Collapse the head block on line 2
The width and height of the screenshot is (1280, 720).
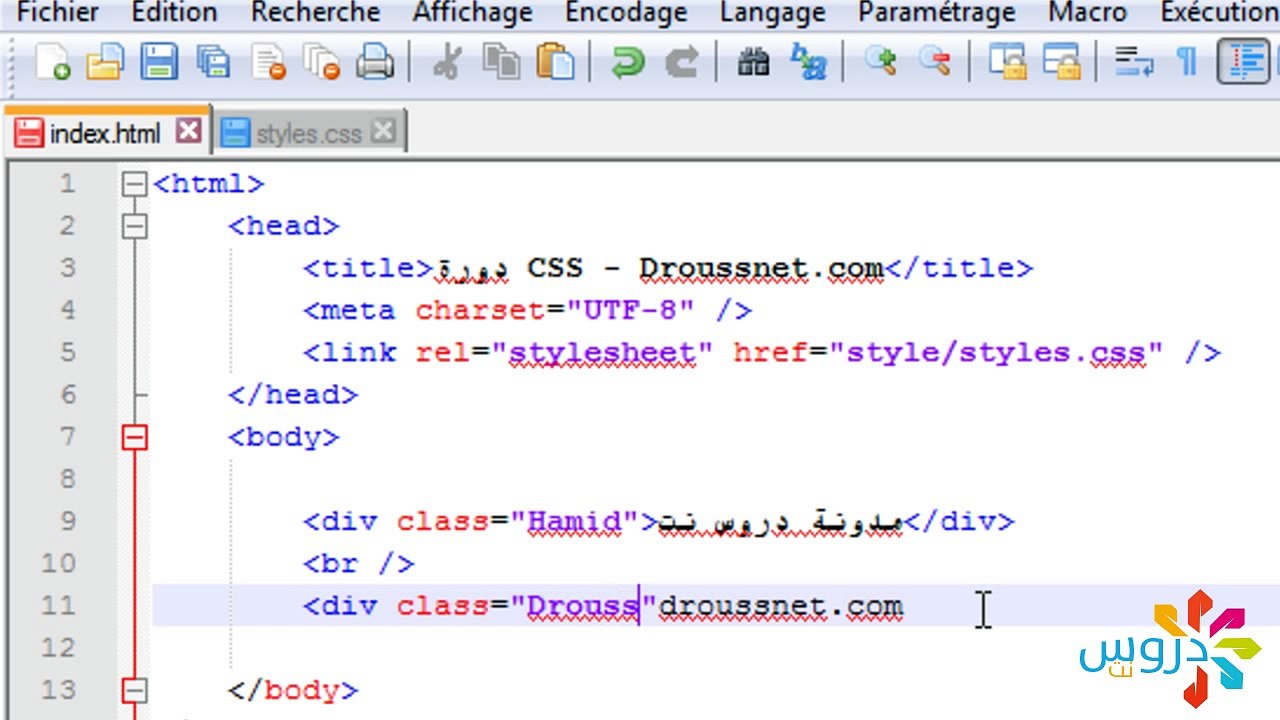[x=134, y=226]
